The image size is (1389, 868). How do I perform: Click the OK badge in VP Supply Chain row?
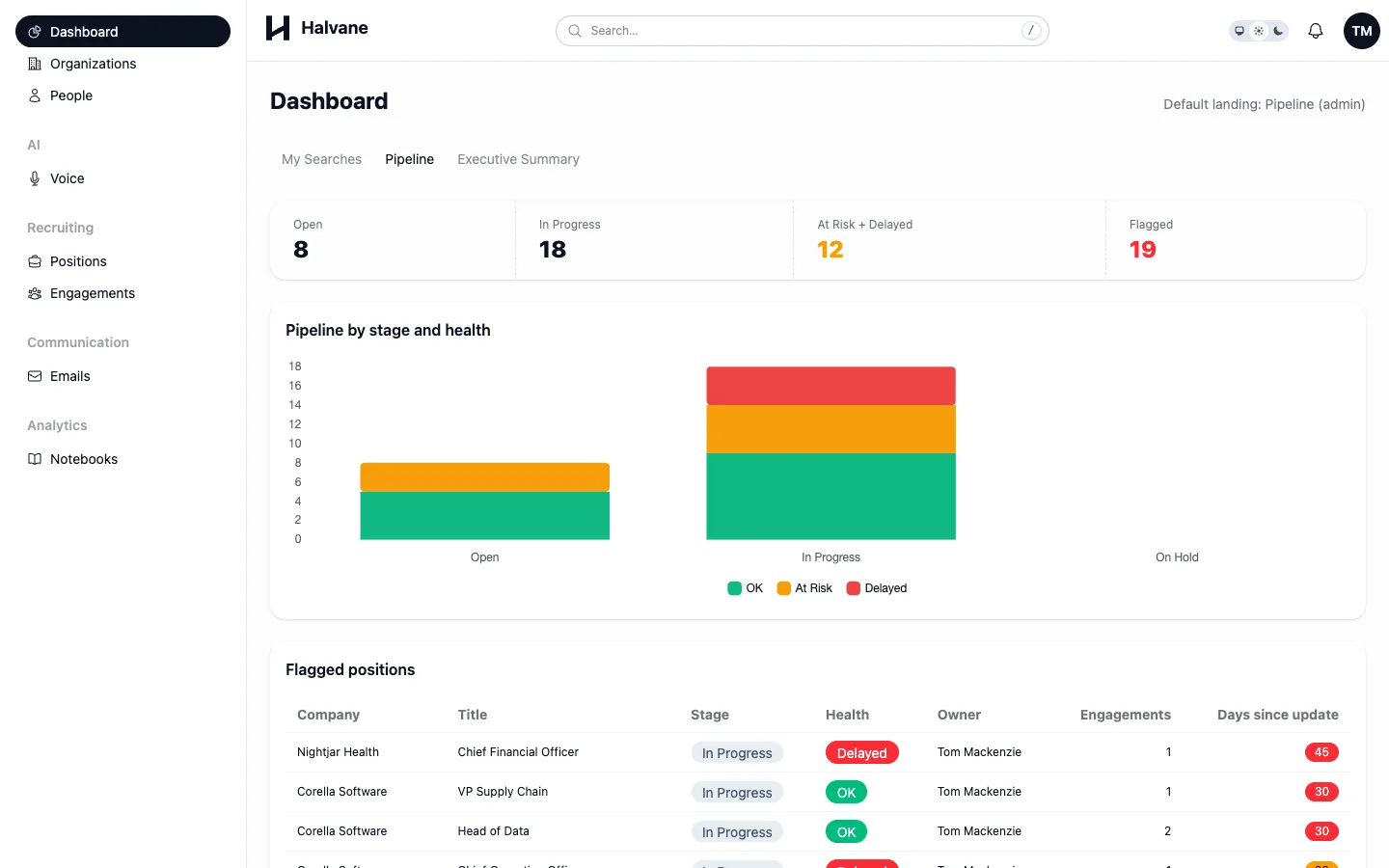pyautogui.click(x=846, y=793)
